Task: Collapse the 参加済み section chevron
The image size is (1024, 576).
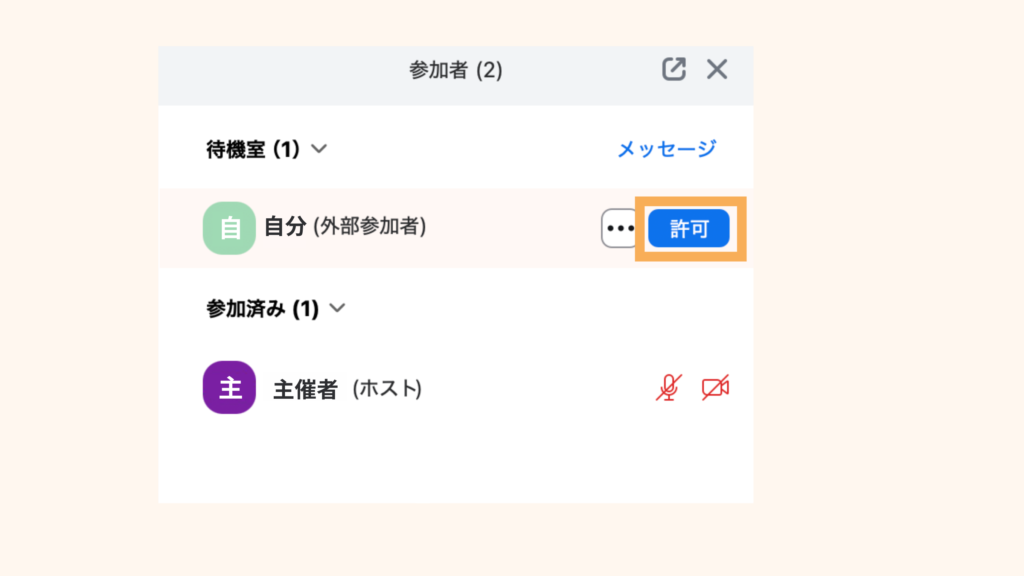Action: pyautogui.click(x=337, y=308)
